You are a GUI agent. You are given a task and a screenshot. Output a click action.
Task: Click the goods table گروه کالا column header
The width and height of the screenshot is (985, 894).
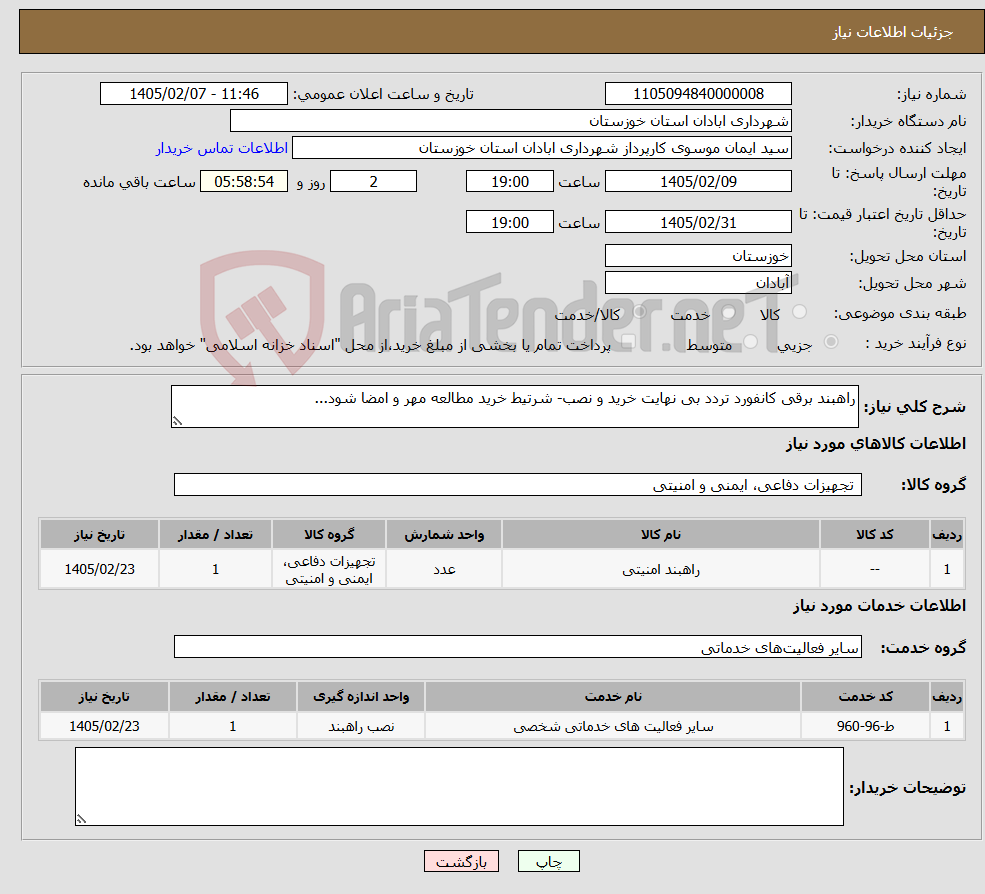329,535
